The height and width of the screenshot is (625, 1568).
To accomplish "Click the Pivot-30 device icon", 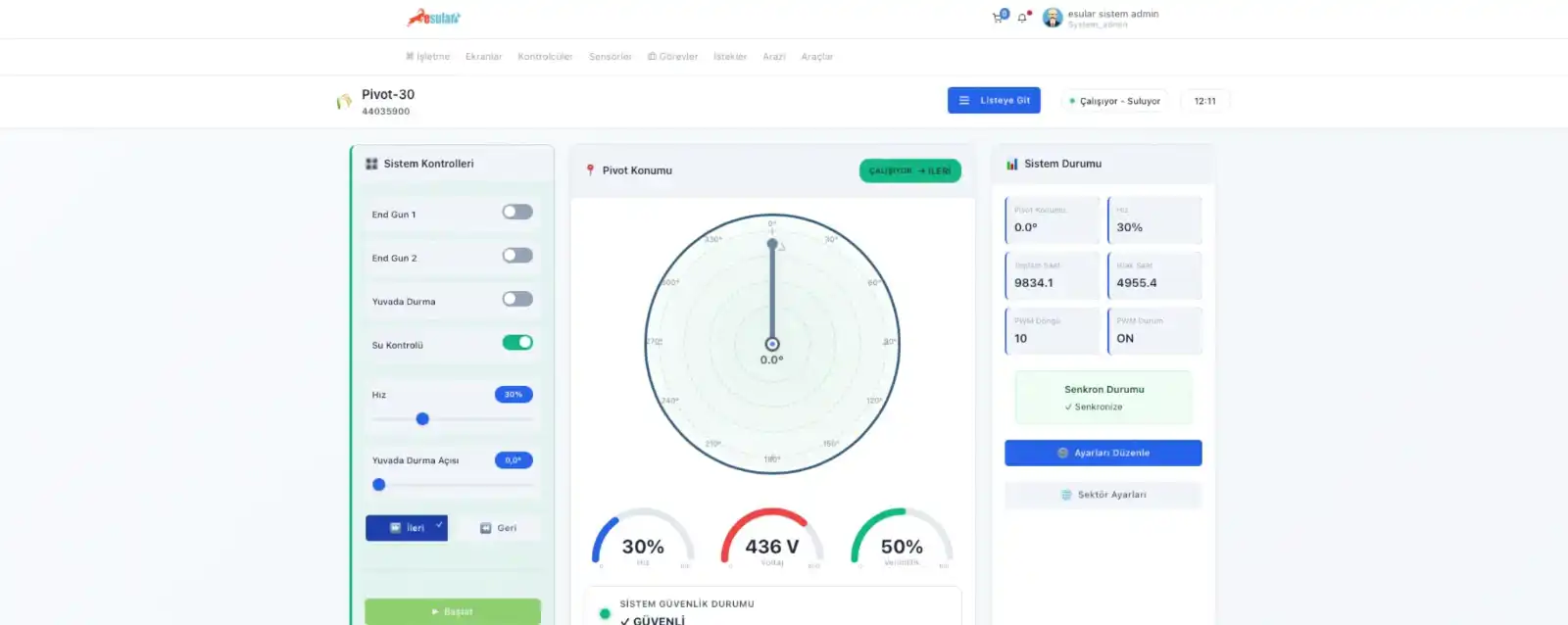I will click(344, 101).
